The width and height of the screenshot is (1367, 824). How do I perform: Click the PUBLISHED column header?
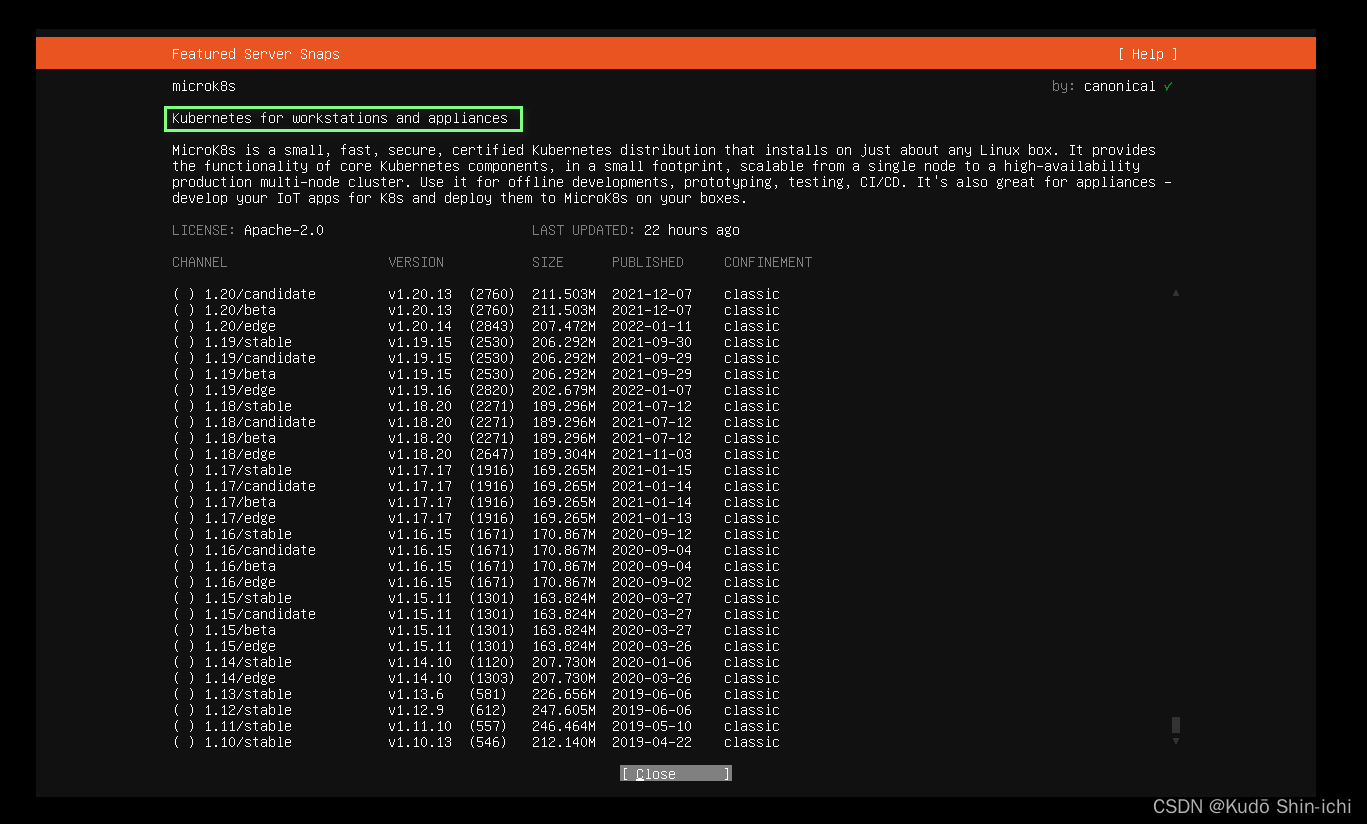pyautogui.click(x=648, y=262)
